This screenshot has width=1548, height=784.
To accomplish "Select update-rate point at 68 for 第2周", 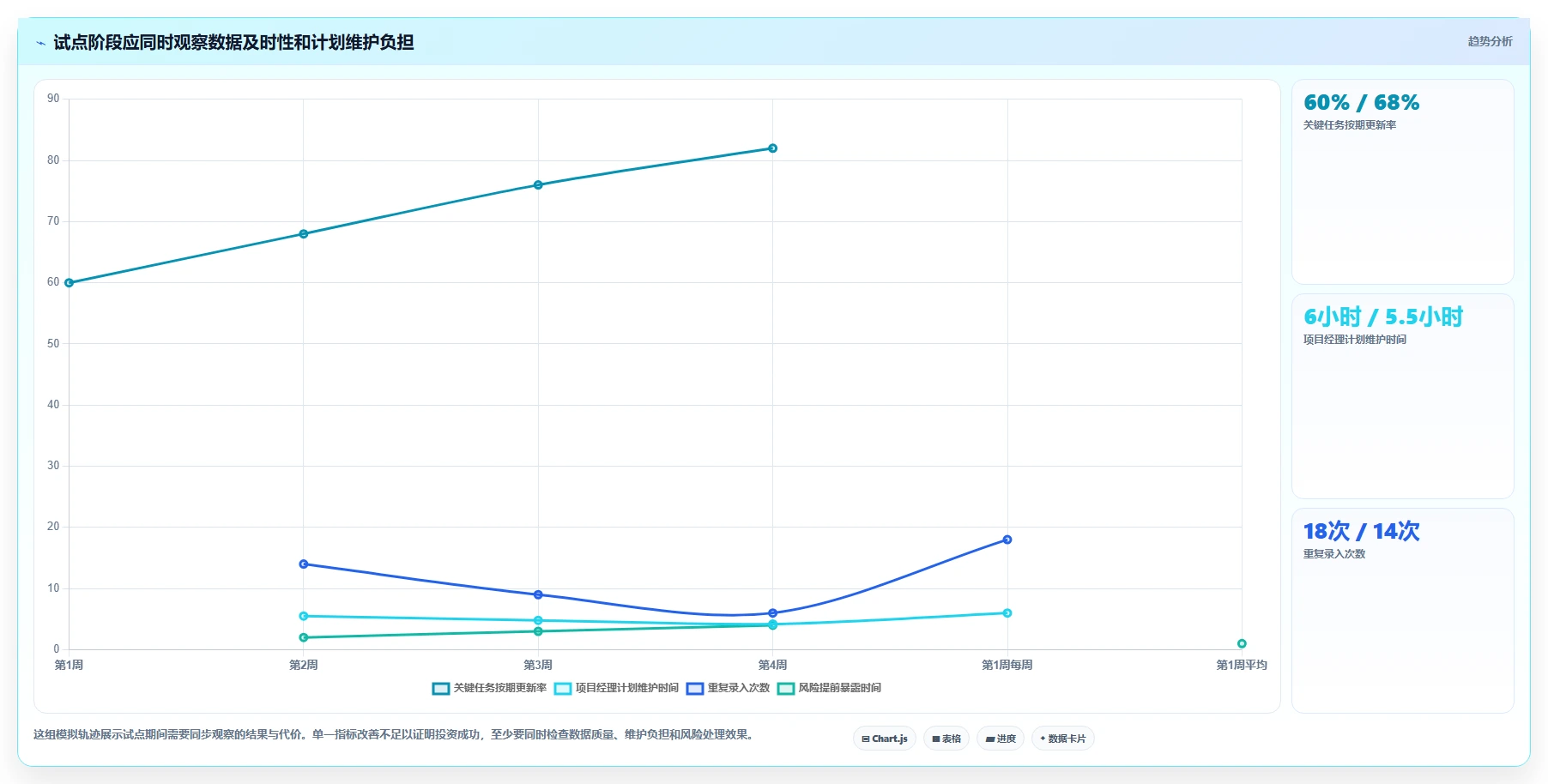I will (304, 234).
